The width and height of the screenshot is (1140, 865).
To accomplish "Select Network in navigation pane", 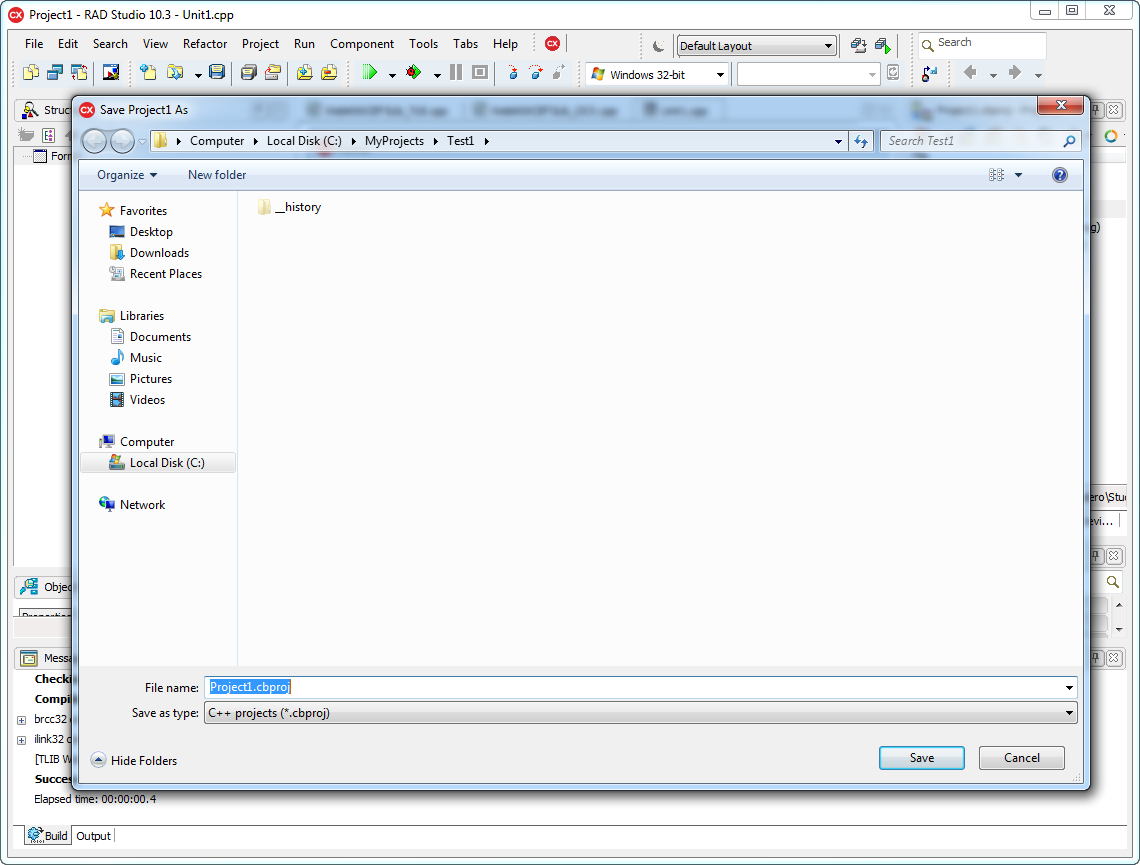I will [142, 505].
